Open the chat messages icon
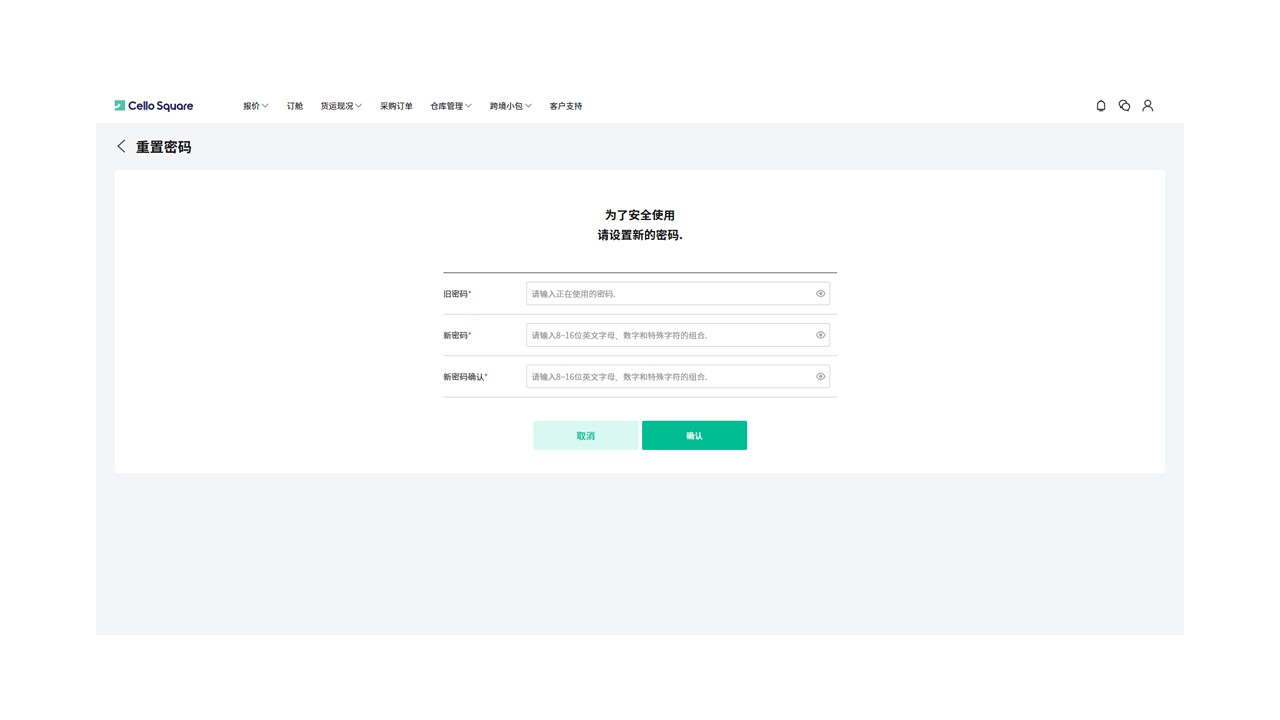The width and height of the screenshot is (1280, 720). [1124, 106]
